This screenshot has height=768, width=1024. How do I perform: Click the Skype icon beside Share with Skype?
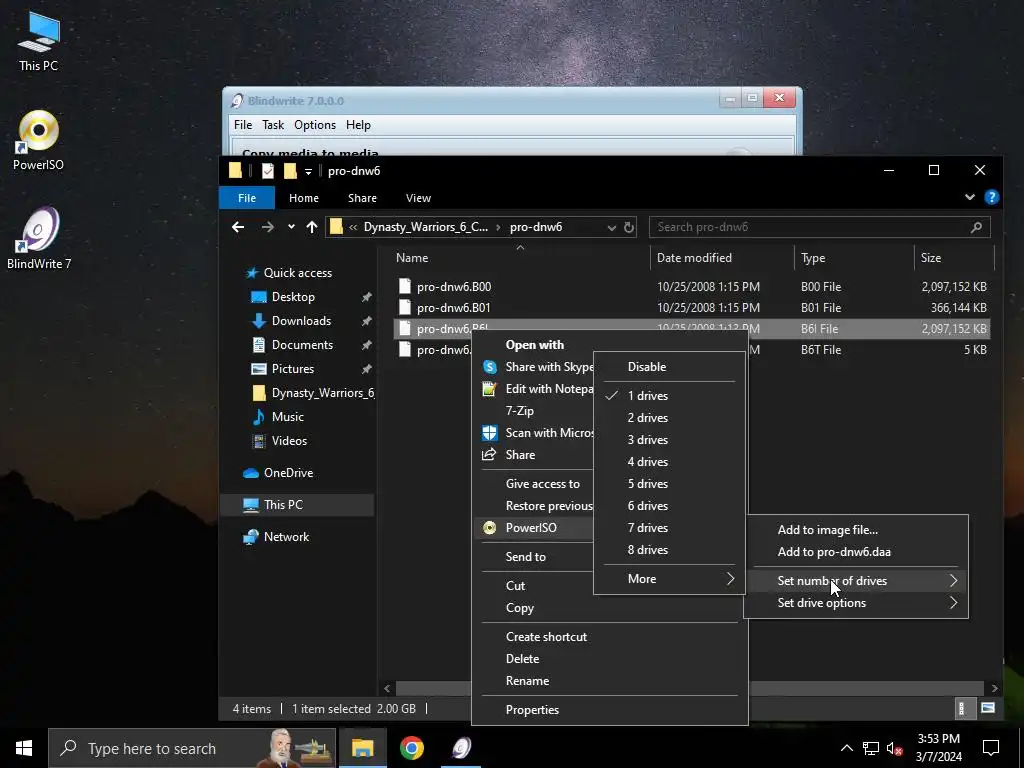(x=489, y=367)
